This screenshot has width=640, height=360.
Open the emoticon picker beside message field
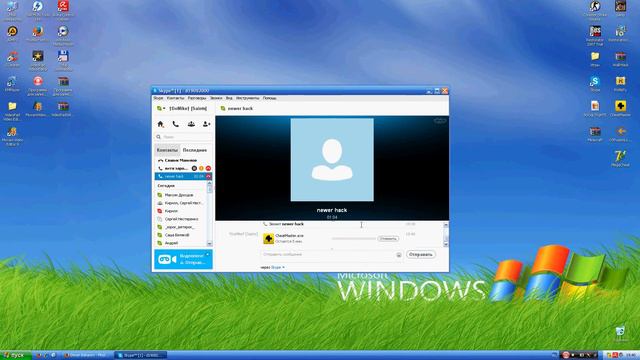click(x=399, y=255)
